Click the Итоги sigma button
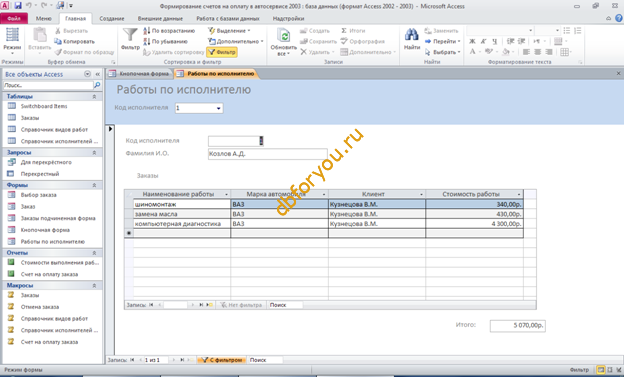 point(353,31)
